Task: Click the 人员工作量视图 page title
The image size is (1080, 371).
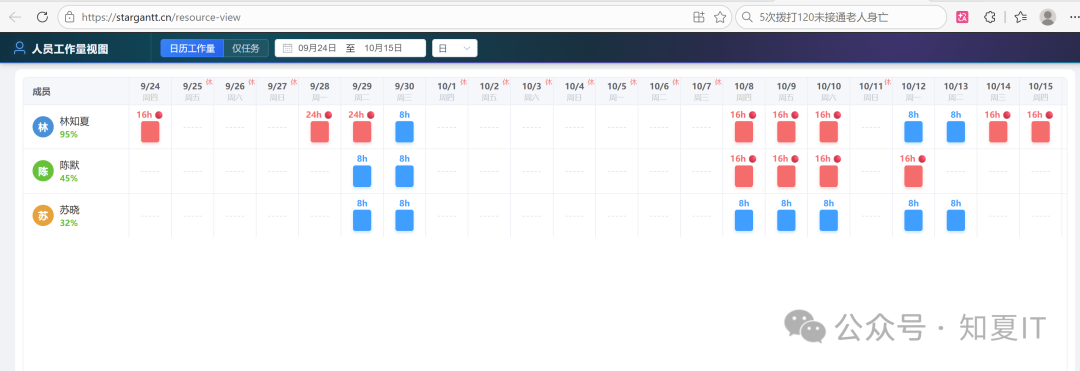Action: pyautogui.click(x=70, y=49)
